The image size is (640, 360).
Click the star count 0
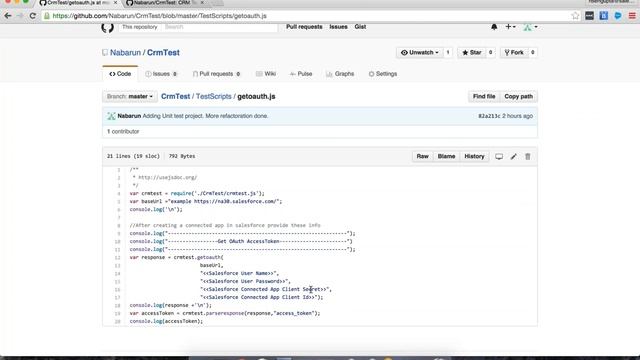[490, 53]
